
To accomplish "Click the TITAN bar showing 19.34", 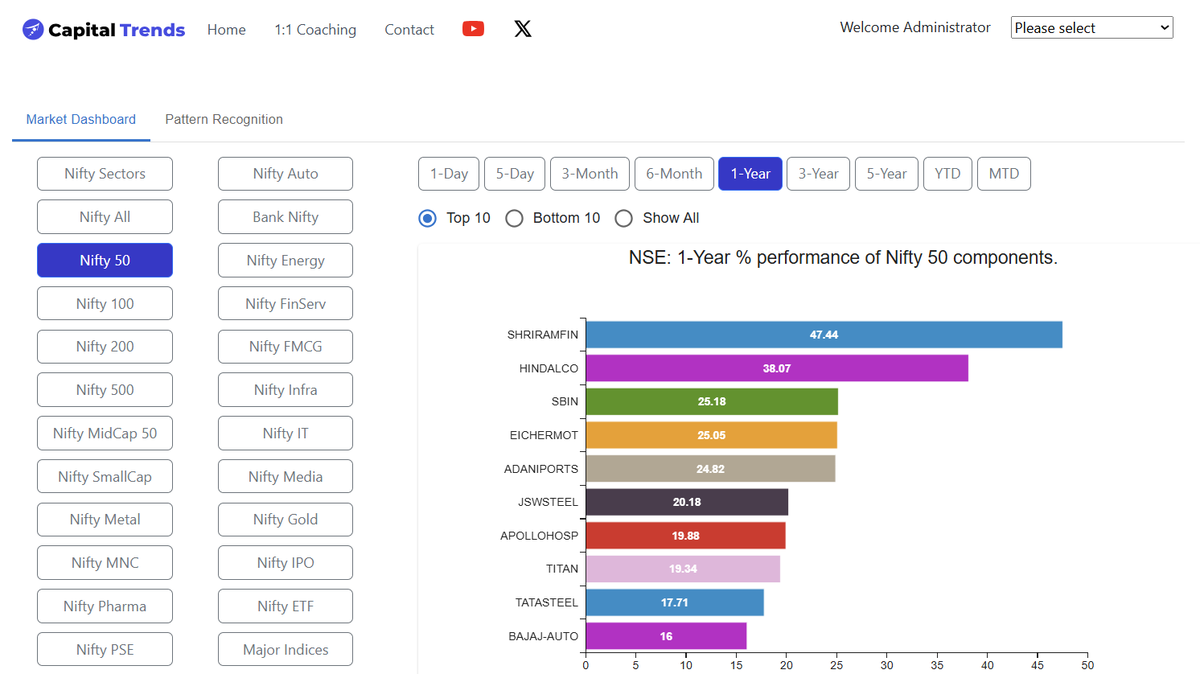I will [x=683, y=569].
